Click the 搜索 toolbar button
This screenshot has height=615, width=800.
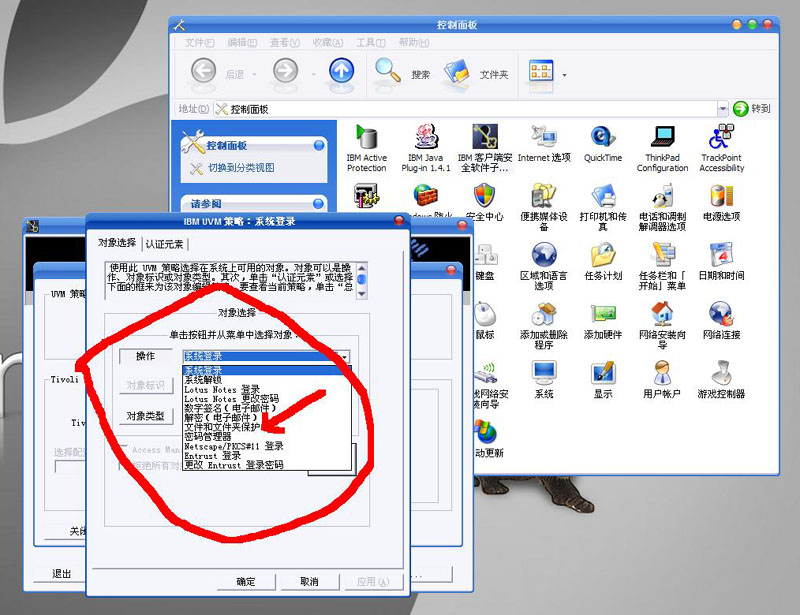tap(403, 72)
